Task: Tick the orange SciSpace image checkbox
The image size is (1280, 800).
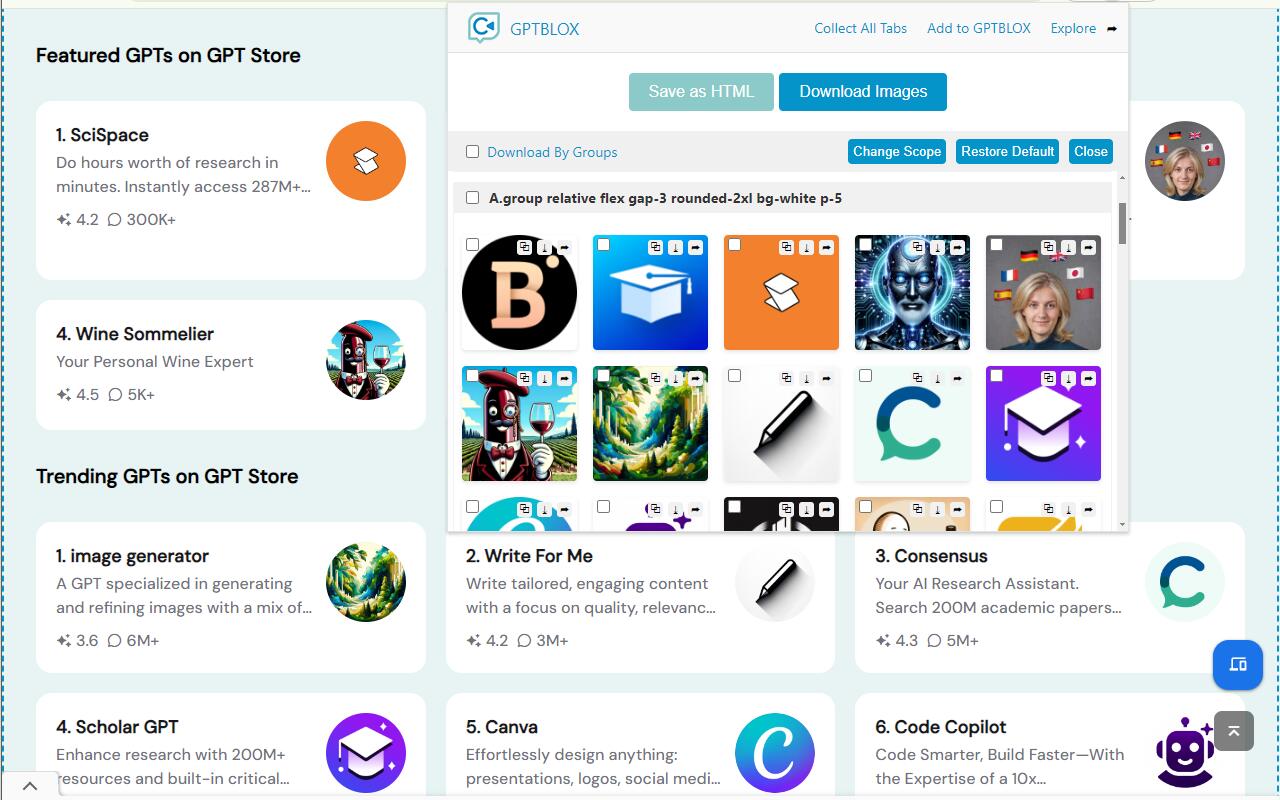Action: tap(735, 244)
